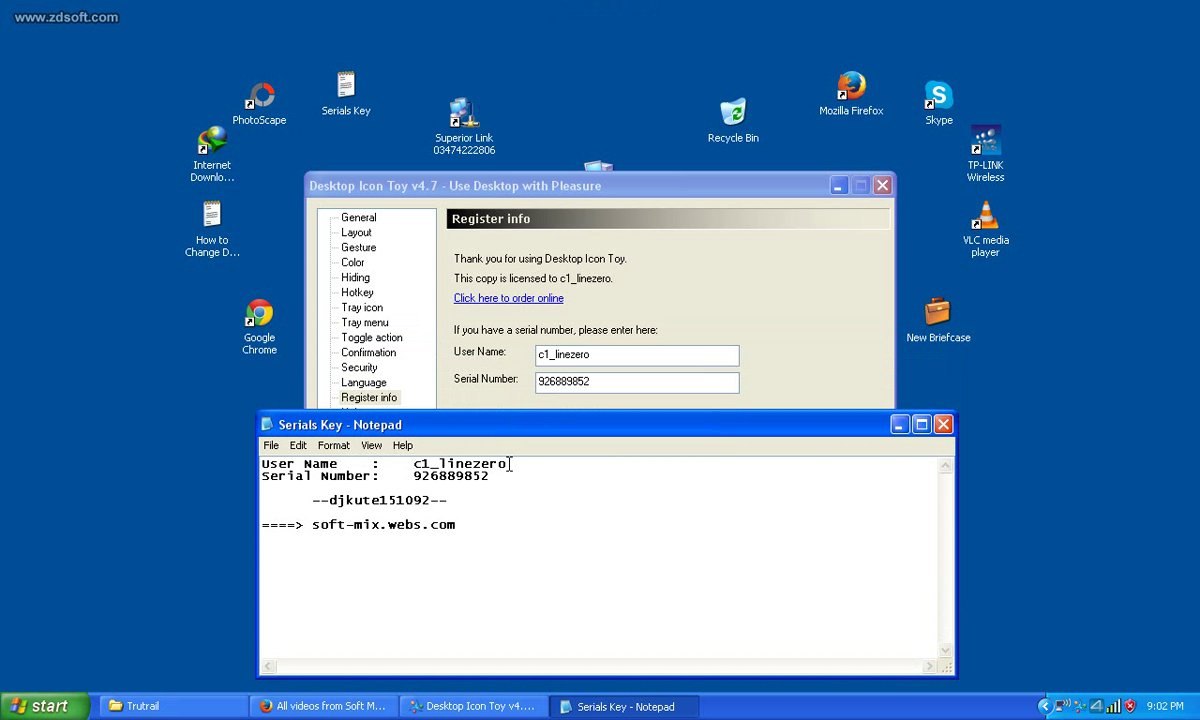Screen dimensions: 1200x720
Task: Open Notepad File menu
Action: [271, 445]
